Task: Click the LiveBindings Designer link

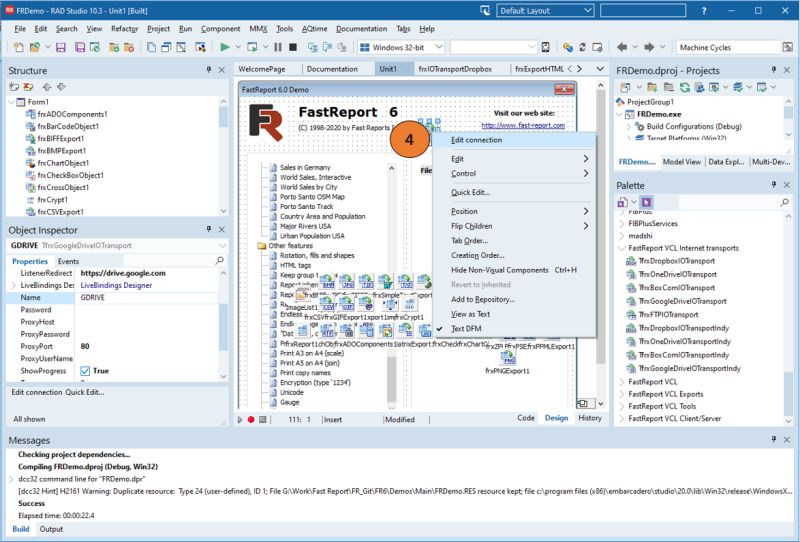Action: point(116,285)
